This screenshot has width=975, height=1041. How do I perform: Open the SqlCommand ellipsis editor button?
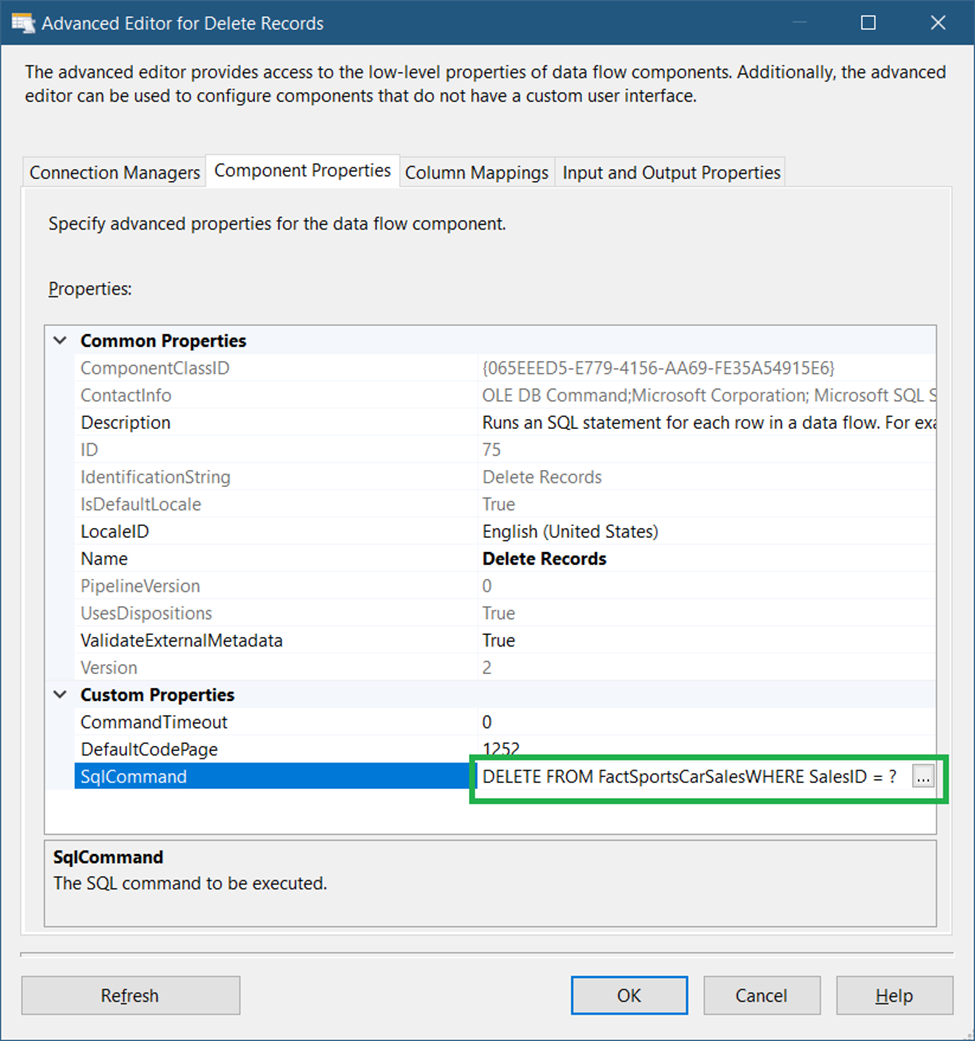pos(925,776)
